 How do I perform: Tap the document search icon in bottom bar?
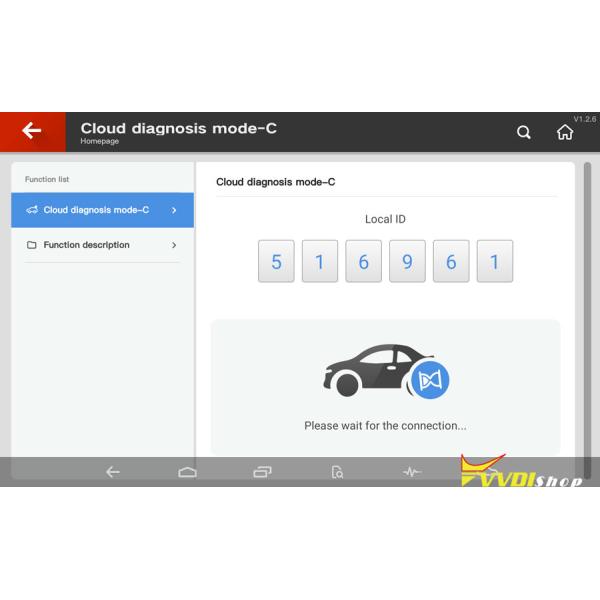[337, 472]
